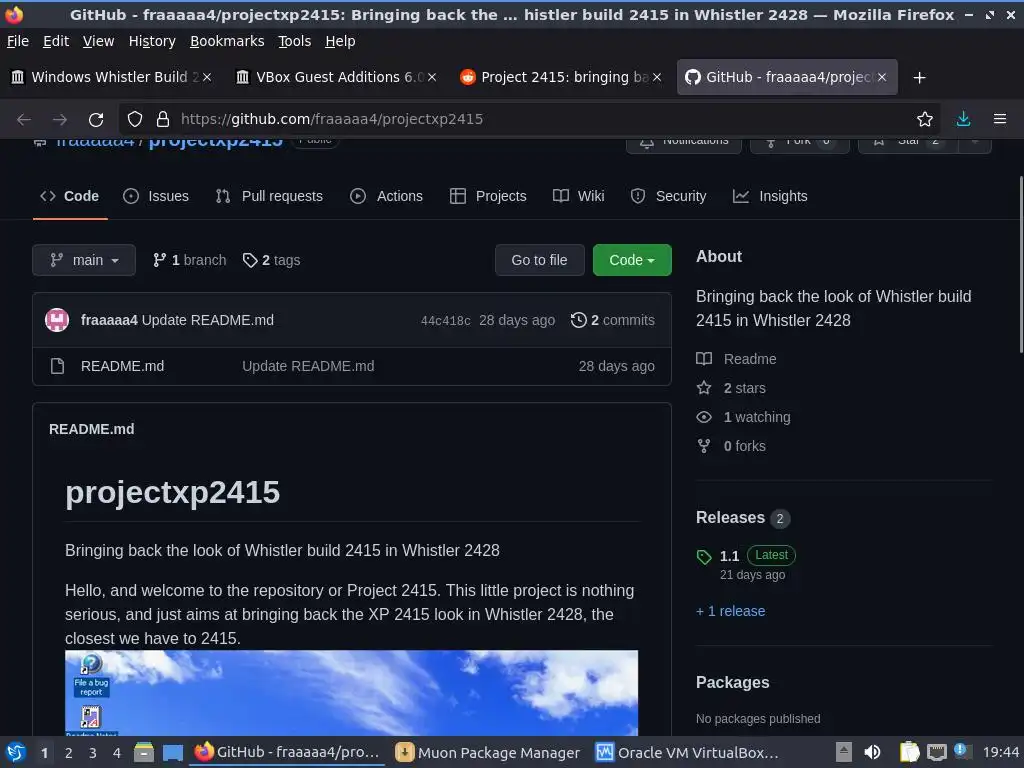This screenshot has width=1024, height=768.
Task: Open a new tab with plus button
Action: [x=920, y=78]
